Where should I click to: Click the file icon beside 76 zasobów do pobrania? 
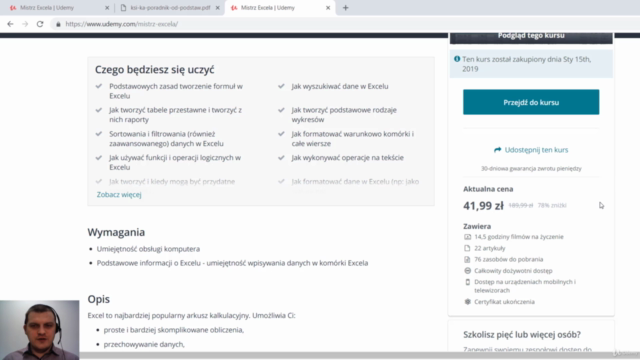[x=467, y=259]
